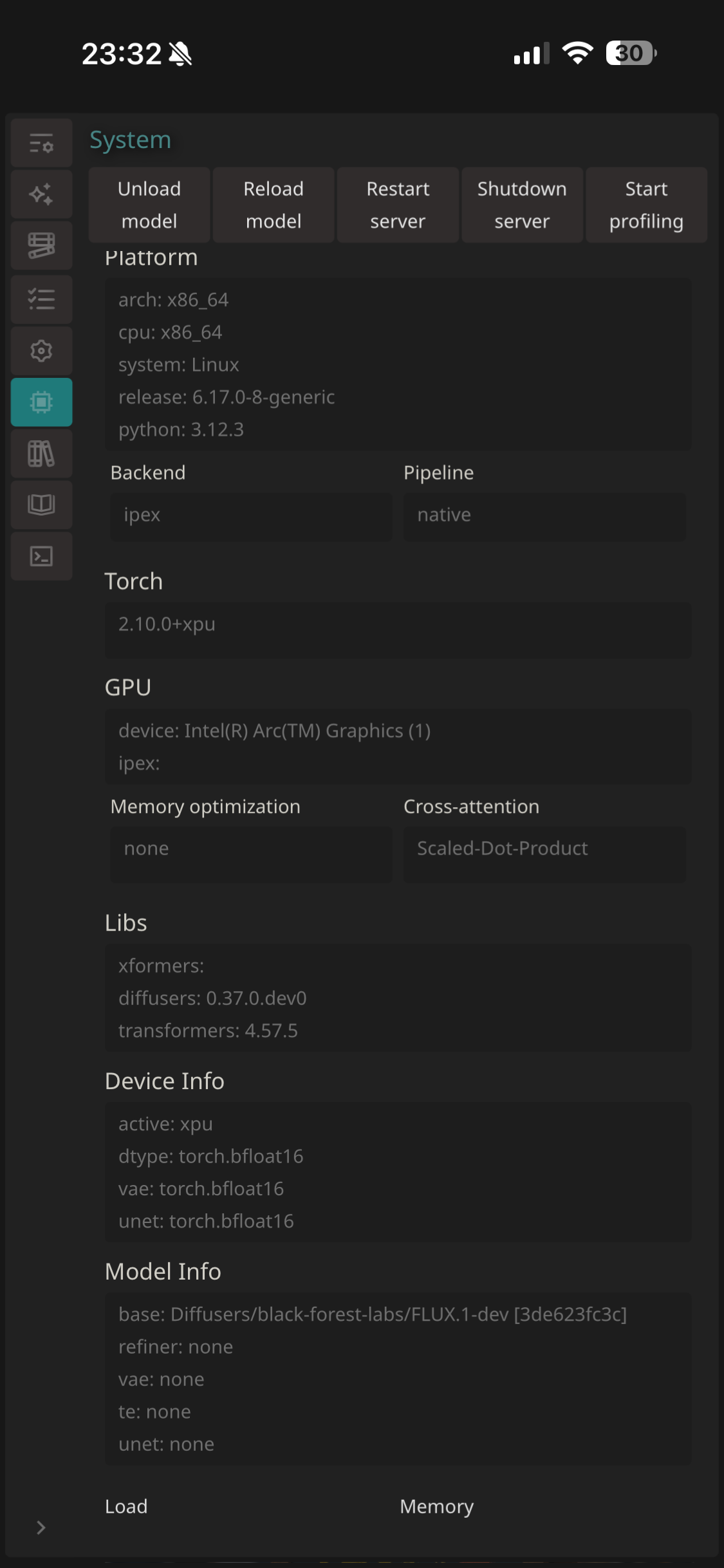Expand sidebar with bottom-left chevron arrow

[x=41, y=1527]
